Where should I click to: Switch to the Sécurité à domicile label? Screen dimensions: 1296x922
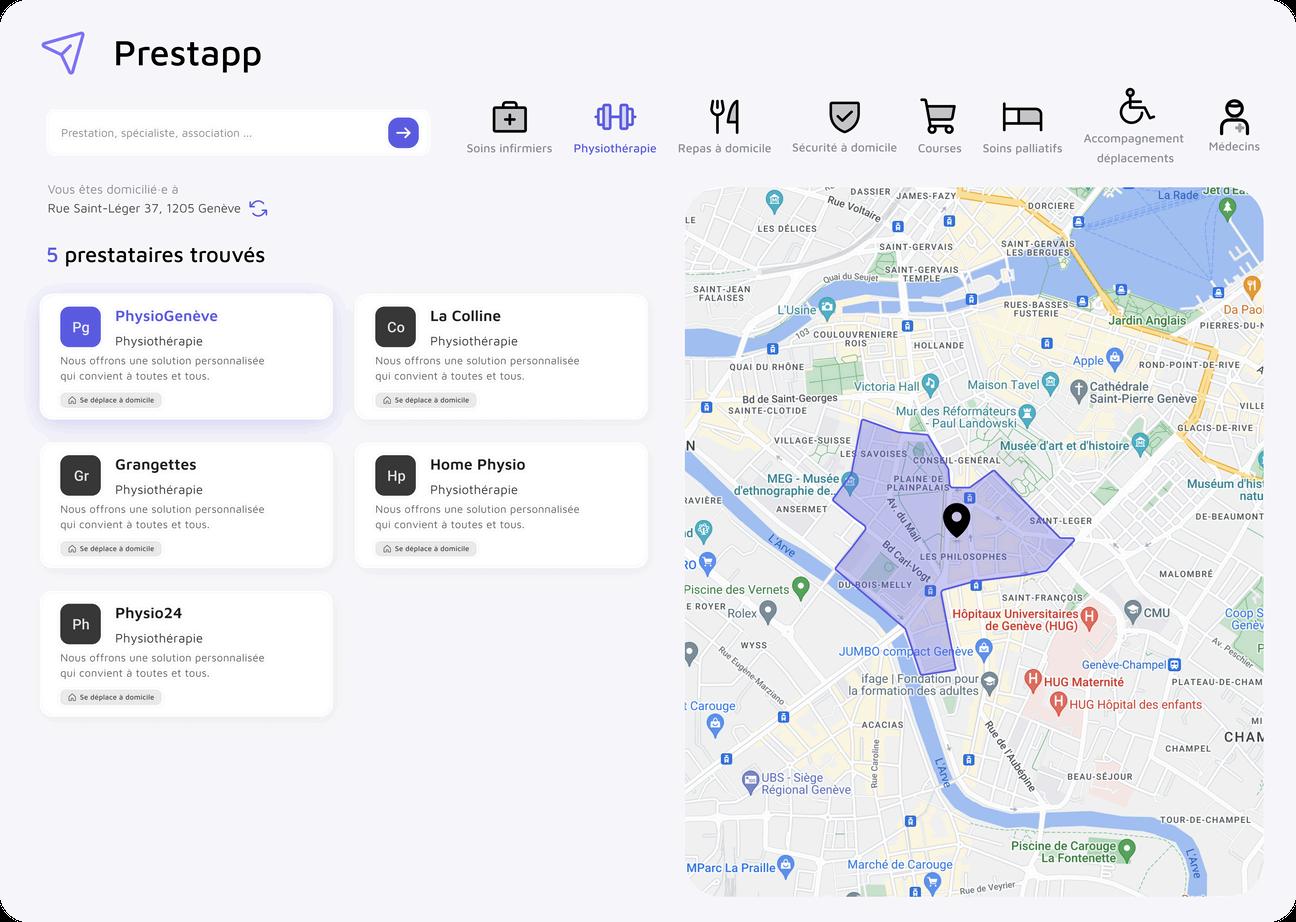[x=844, y=147]
